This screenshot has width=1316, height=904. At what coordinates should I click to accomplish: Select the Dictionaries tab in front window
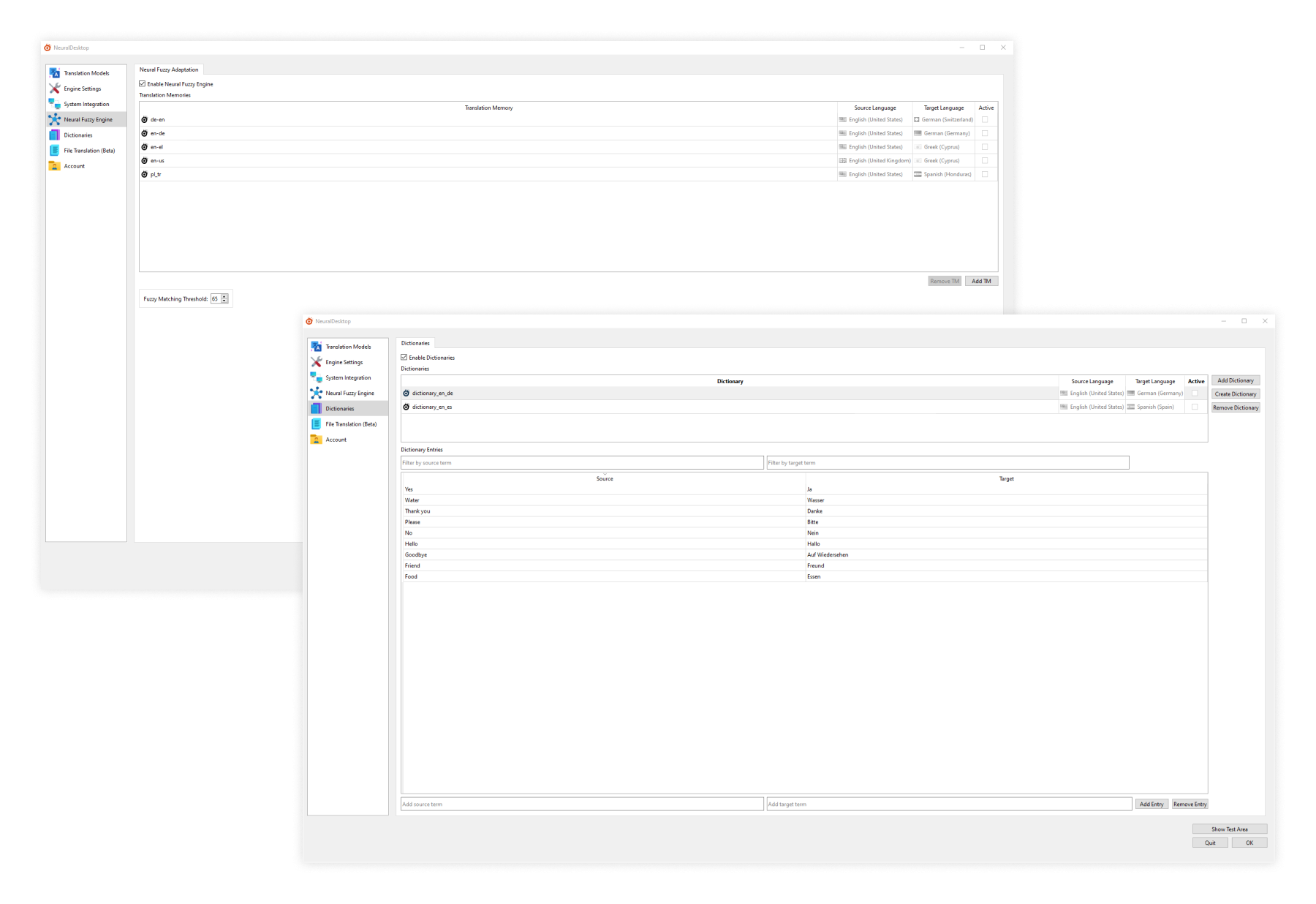tap(415, 343)
